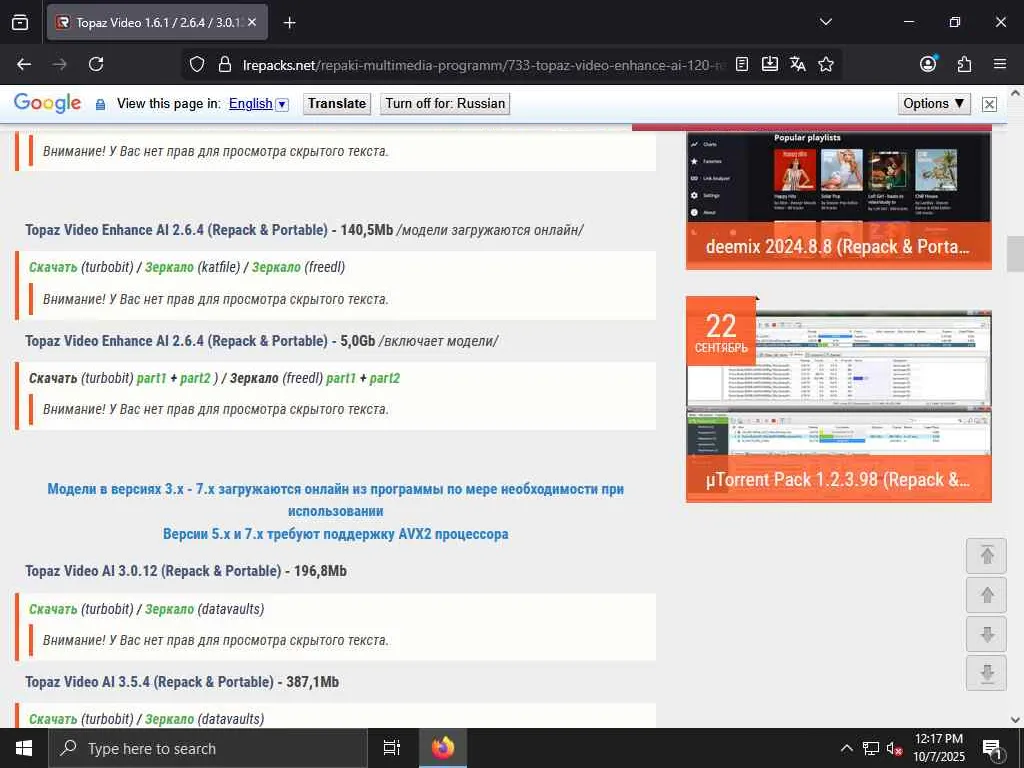
Task: Open the notification center icon
Action: (991, 749)
